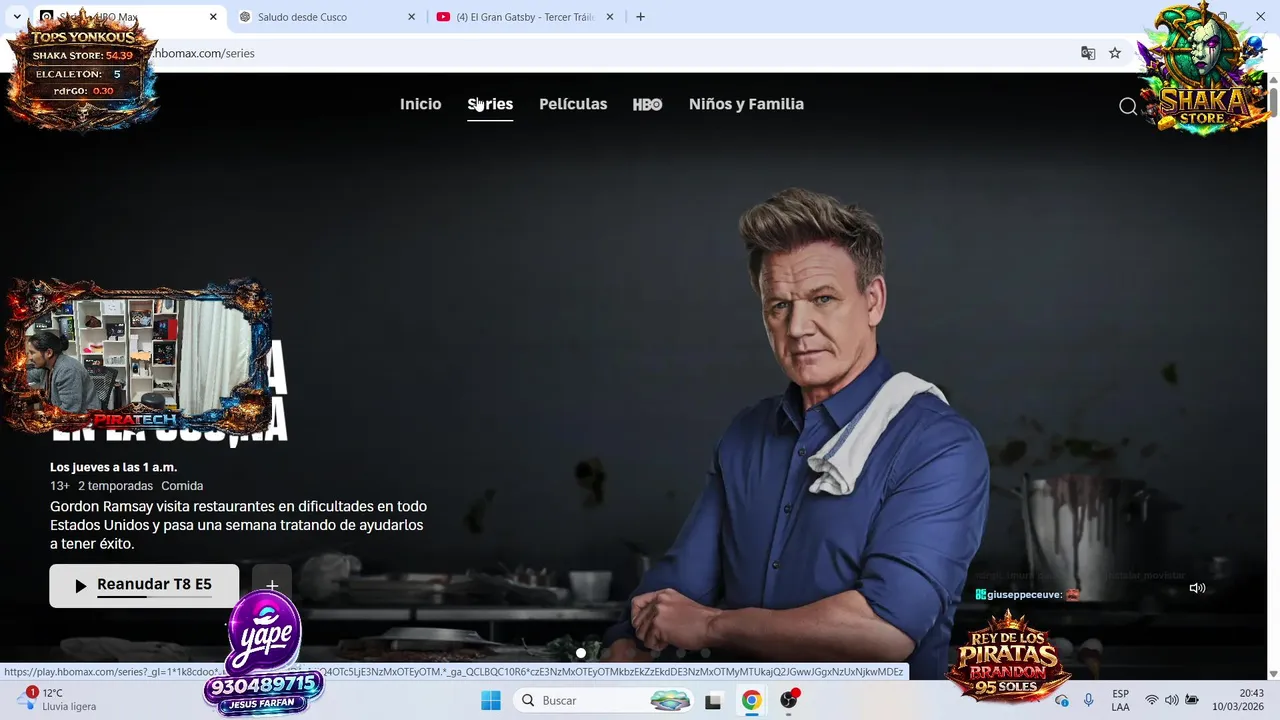Select Series navigation item
The image size is (1280, 720).
(490, 104)
